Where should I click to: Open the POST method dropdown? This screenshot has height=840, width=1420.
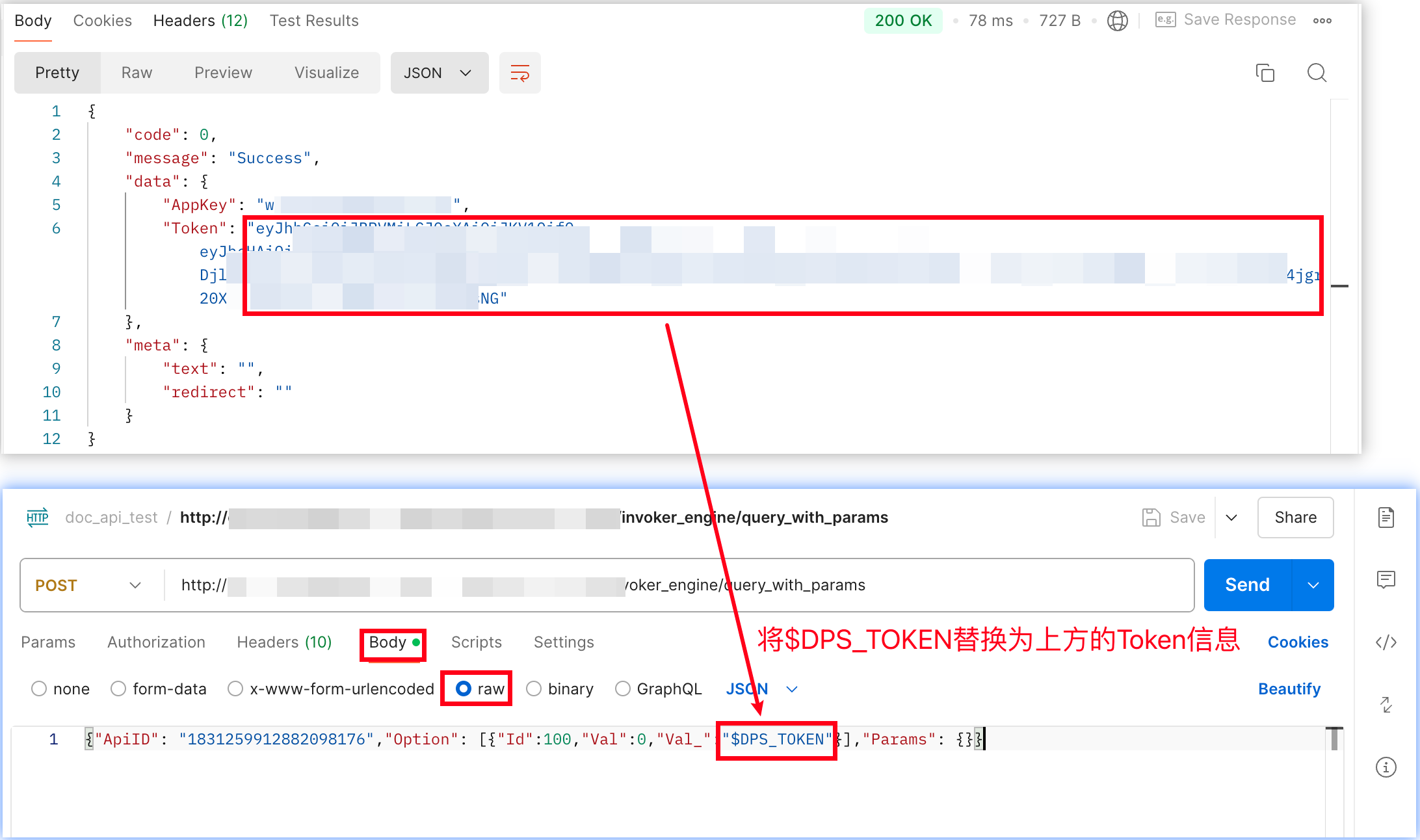[x=88, y=585]
